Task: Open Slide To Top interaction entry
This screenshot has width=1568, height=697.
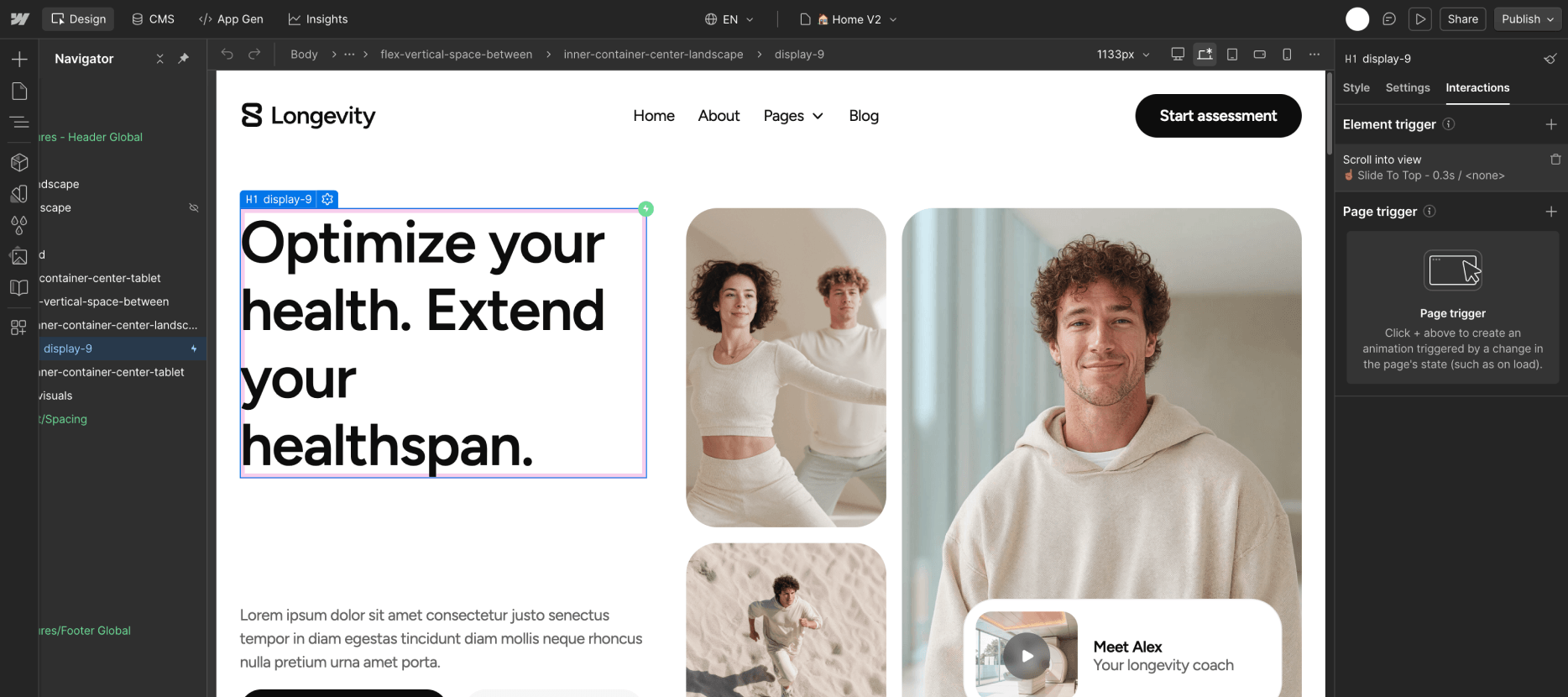Action: click(1430, 176)
